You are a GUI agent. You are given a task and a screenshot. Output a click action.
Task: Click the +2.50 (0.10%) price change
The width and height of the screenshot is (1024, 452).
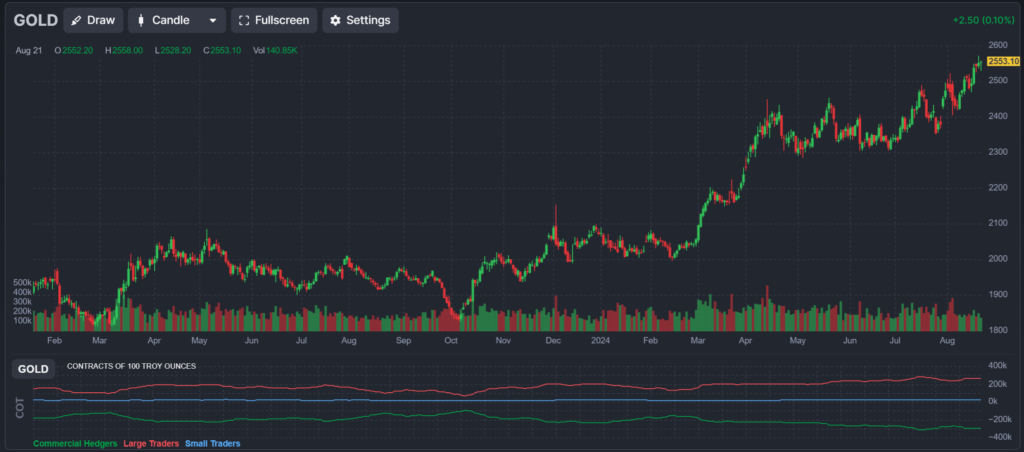pos(984,20)
